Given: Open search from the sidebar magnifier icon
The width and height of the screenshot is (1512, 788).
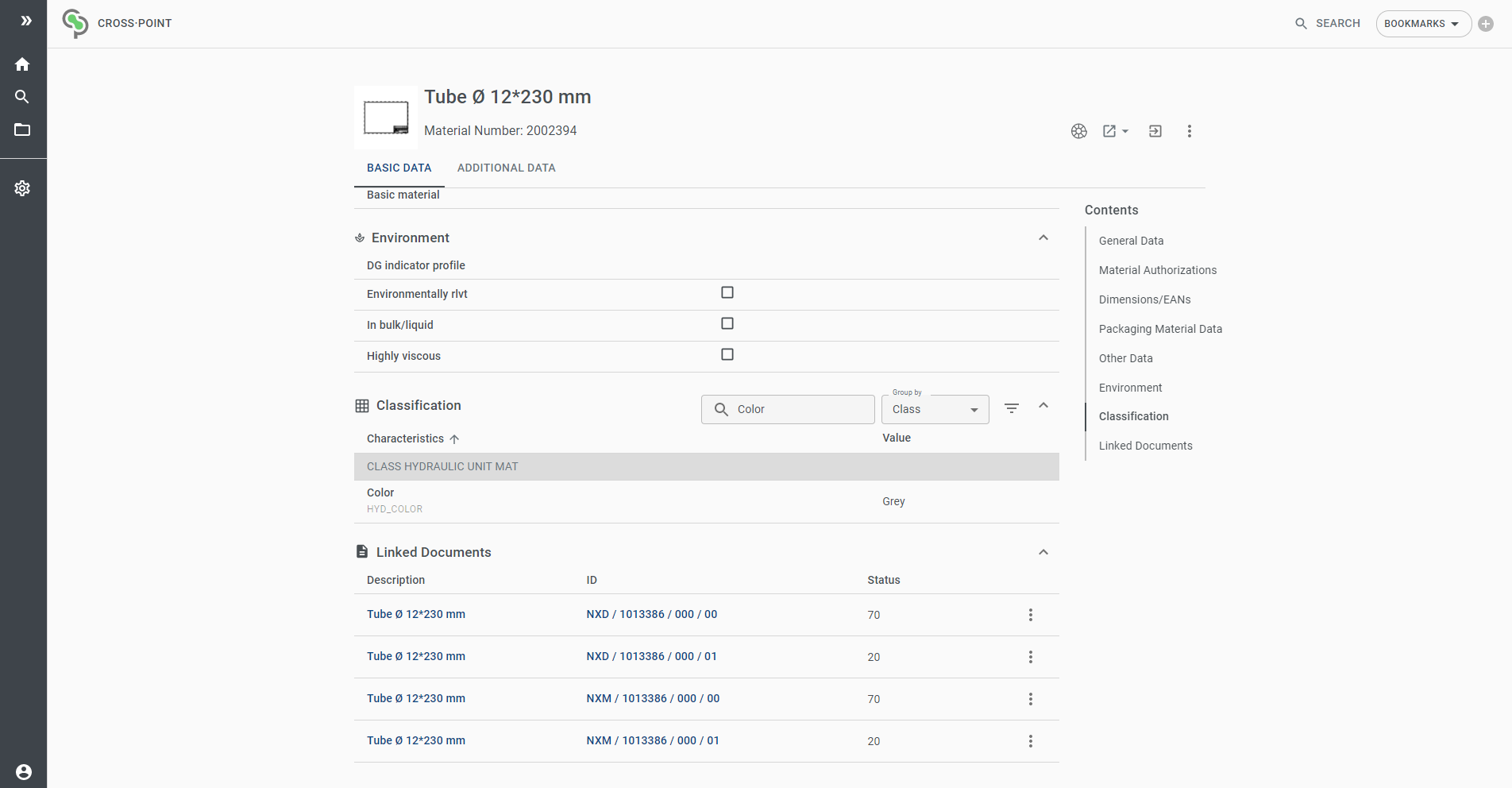Looking at the screenshot, I should coord(22,97).
